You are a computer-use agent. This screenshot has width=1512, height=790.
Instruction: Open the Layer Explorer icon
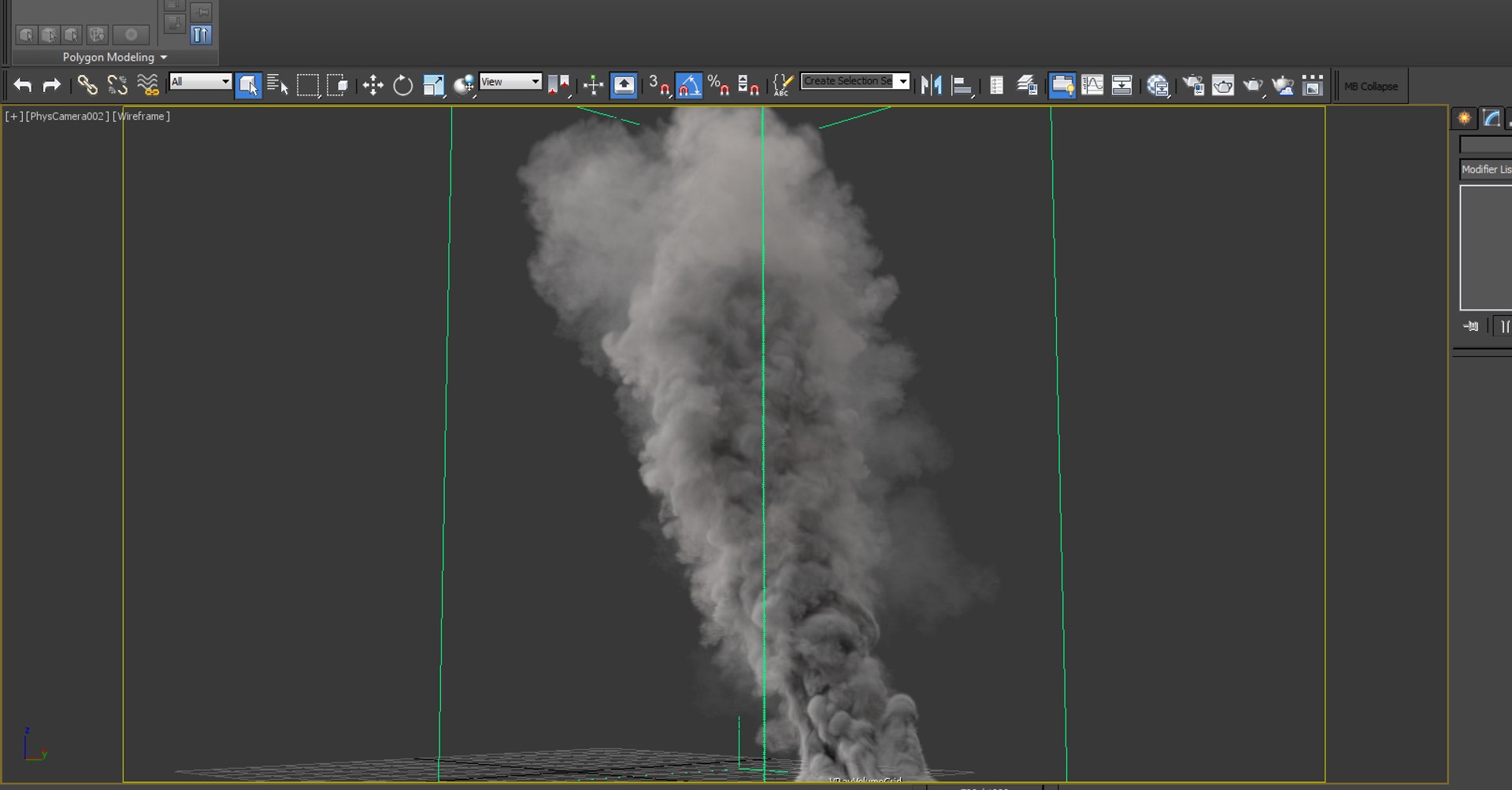1027,85
